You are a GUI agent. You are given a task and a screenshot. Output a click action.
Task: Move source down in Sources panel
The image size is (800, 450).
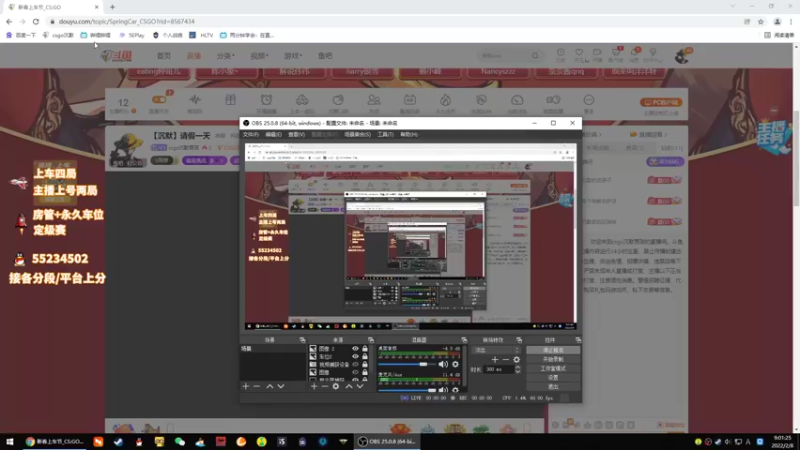[x=360, y=387]
